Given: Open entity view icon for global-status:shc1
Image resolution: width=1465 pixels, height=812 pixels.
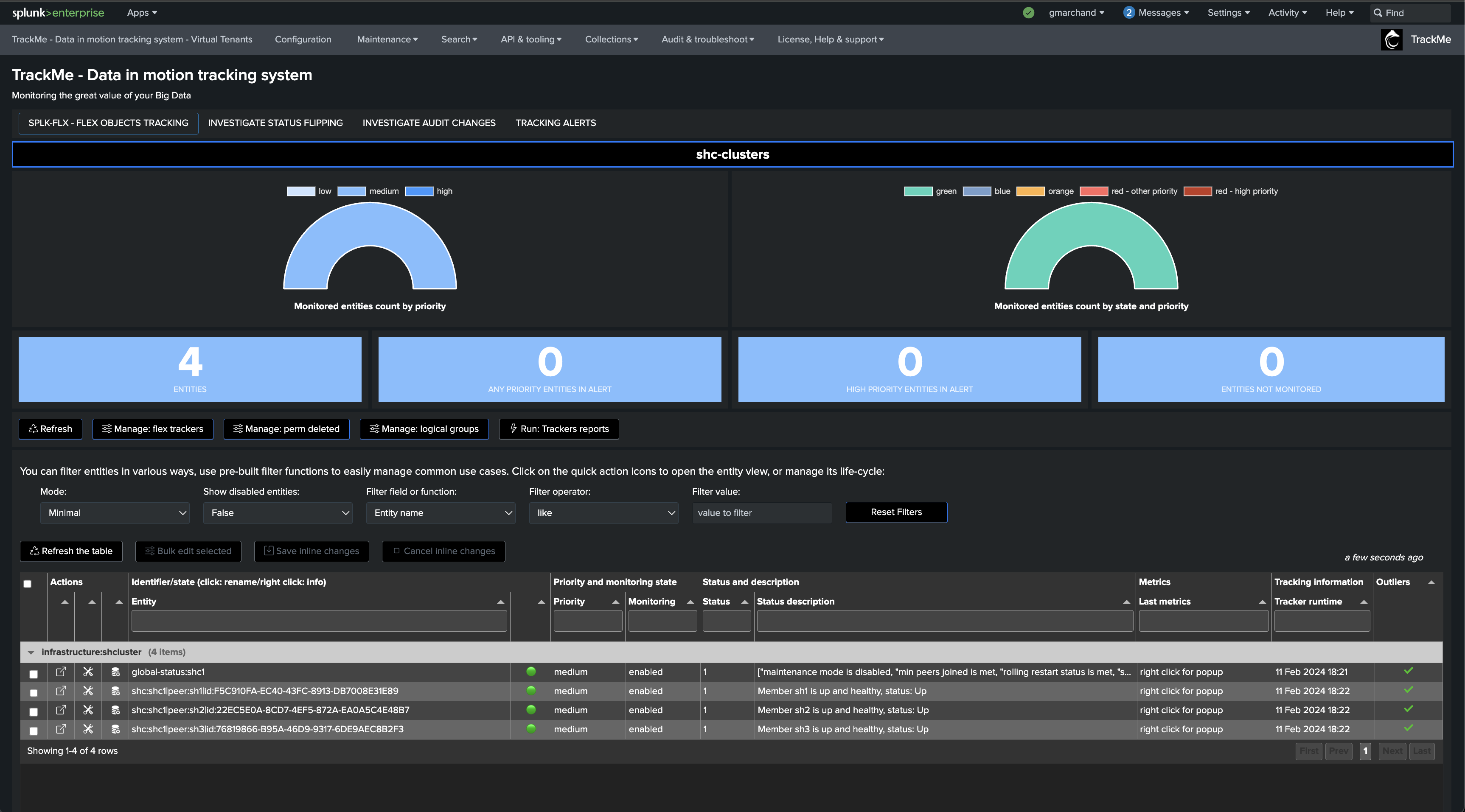Looking at the screenshot, I should click(x=61, y=672).
